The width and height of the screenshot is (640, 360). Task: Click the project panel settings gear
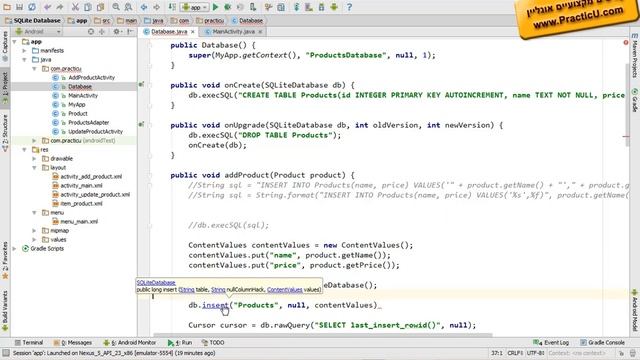(x=117, y=31)
